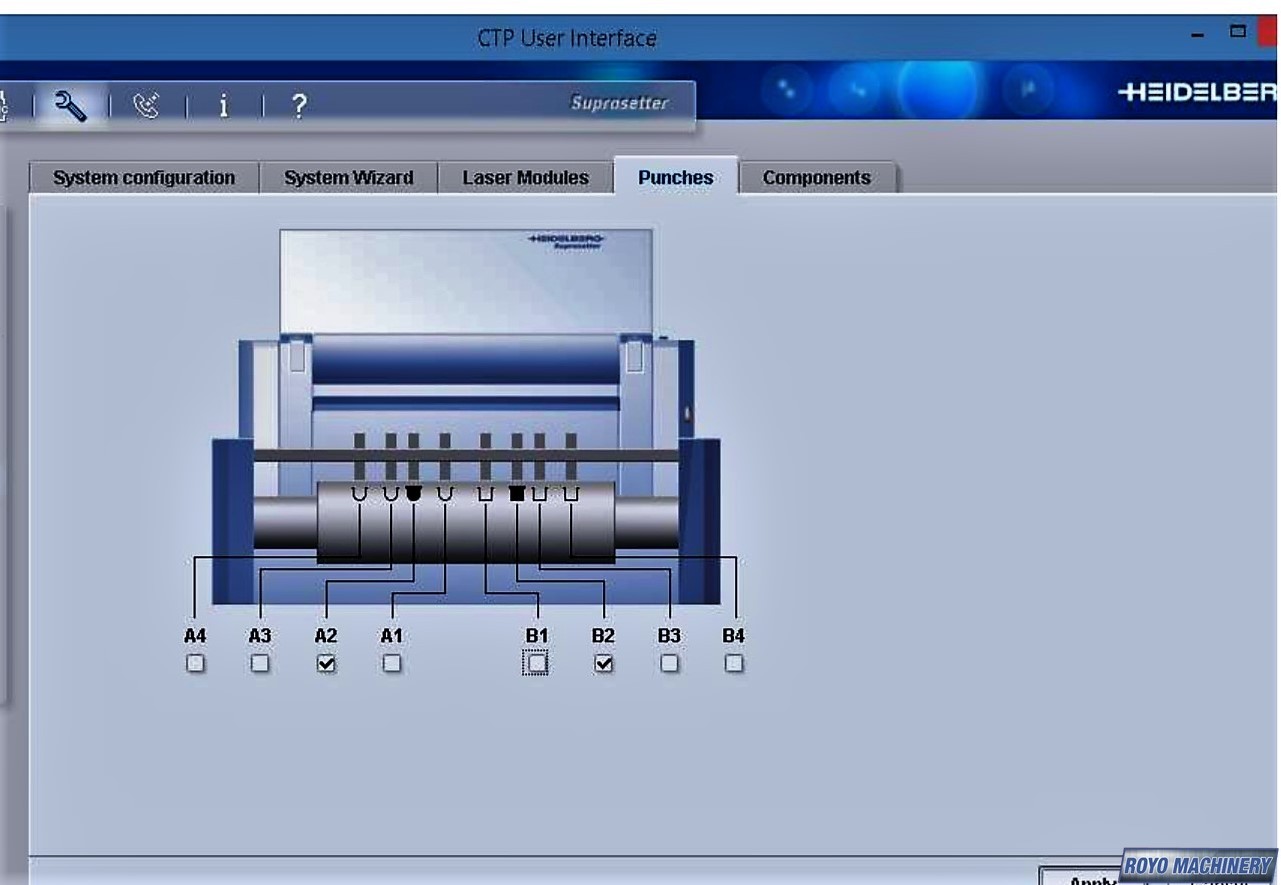
Task: Tick the B1 punch checkbox
Action: point(537,663)
